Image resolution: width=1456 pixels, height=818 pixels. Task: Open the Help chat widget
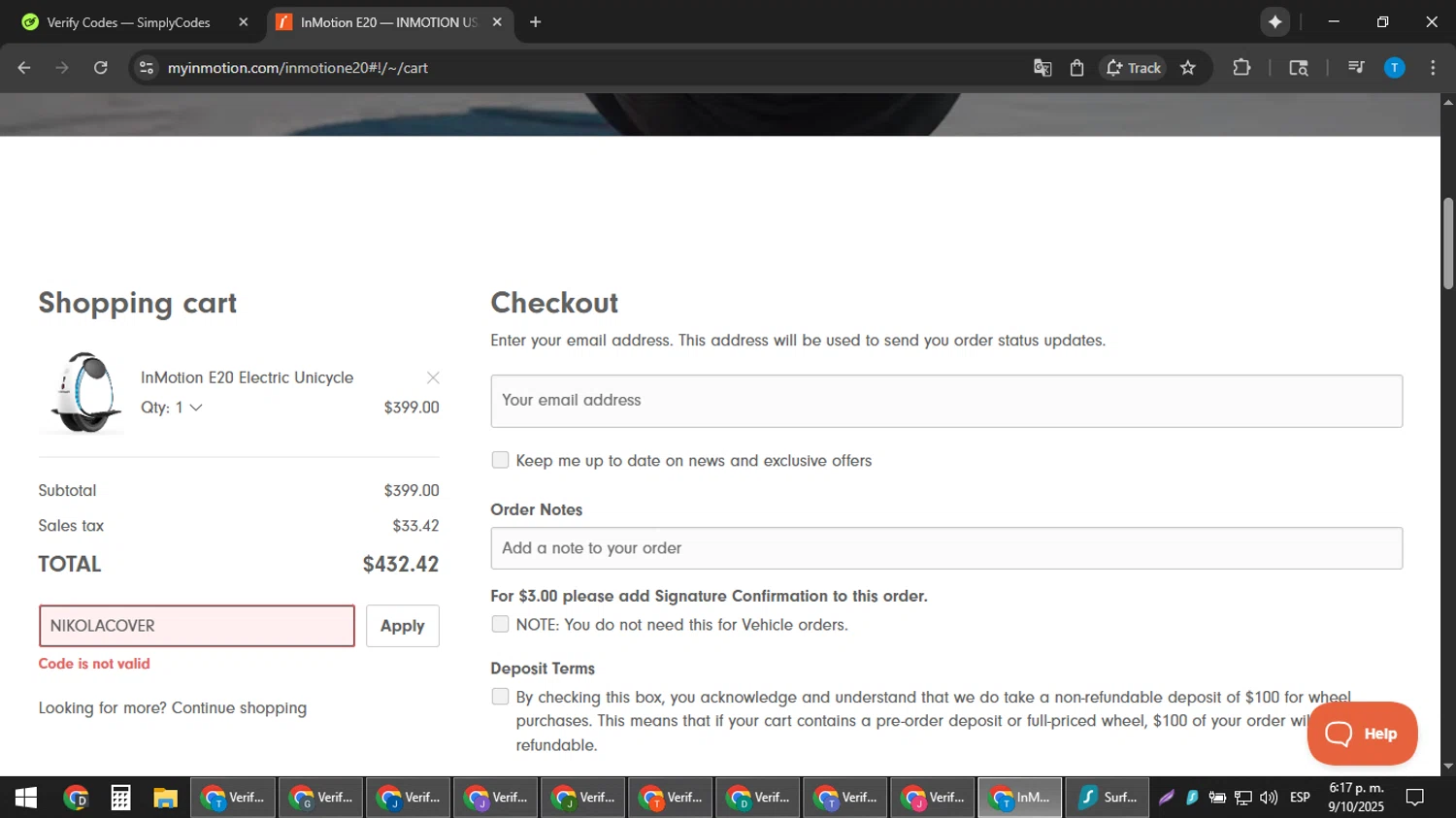(x=1363, y=734)
